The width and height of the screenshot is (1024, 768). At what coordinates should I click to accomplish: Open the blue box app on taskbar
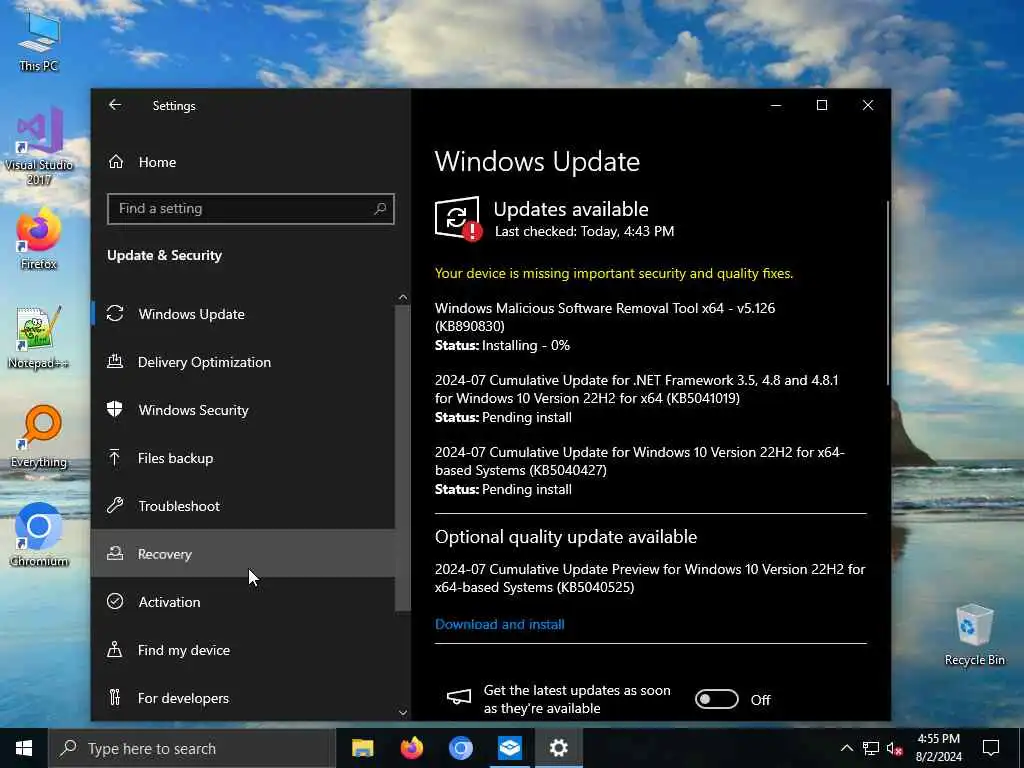[x=509, y=748]
